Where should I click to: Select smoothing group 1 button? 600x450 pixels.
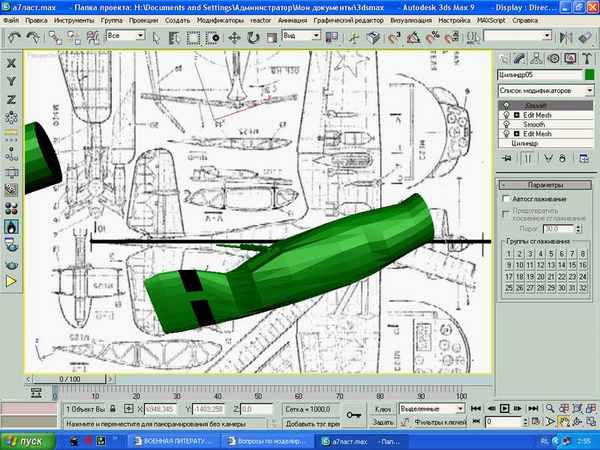pos(509,254)
